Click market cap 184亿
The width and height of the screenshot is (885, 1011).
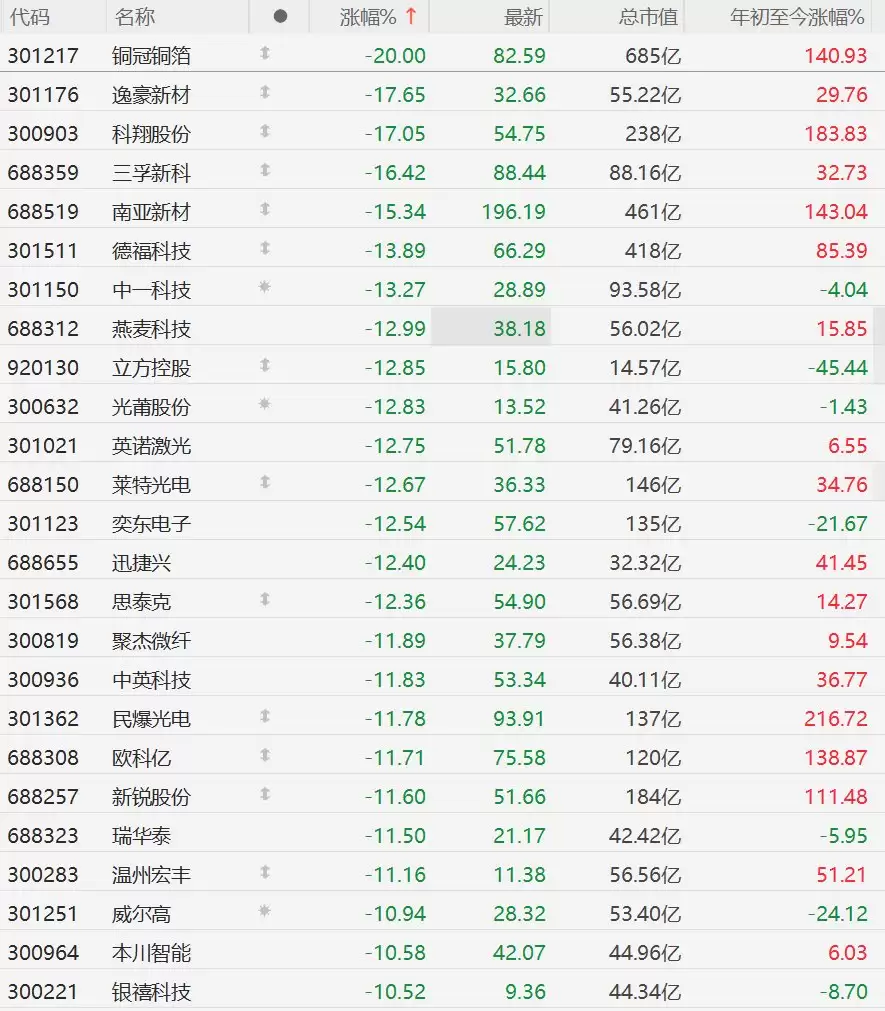654,796
